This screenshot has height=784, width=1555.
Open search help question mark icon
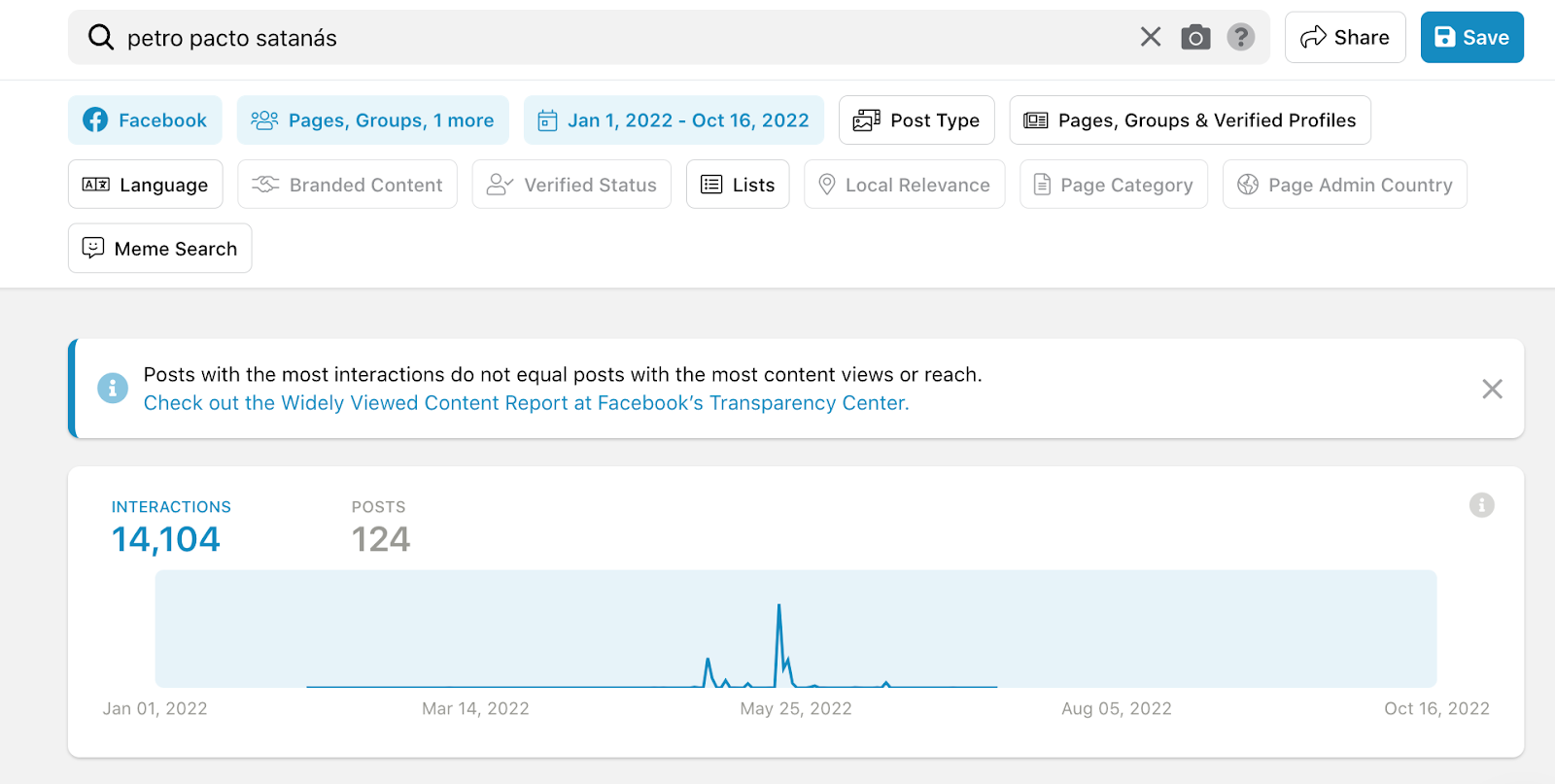(1240, 37)
